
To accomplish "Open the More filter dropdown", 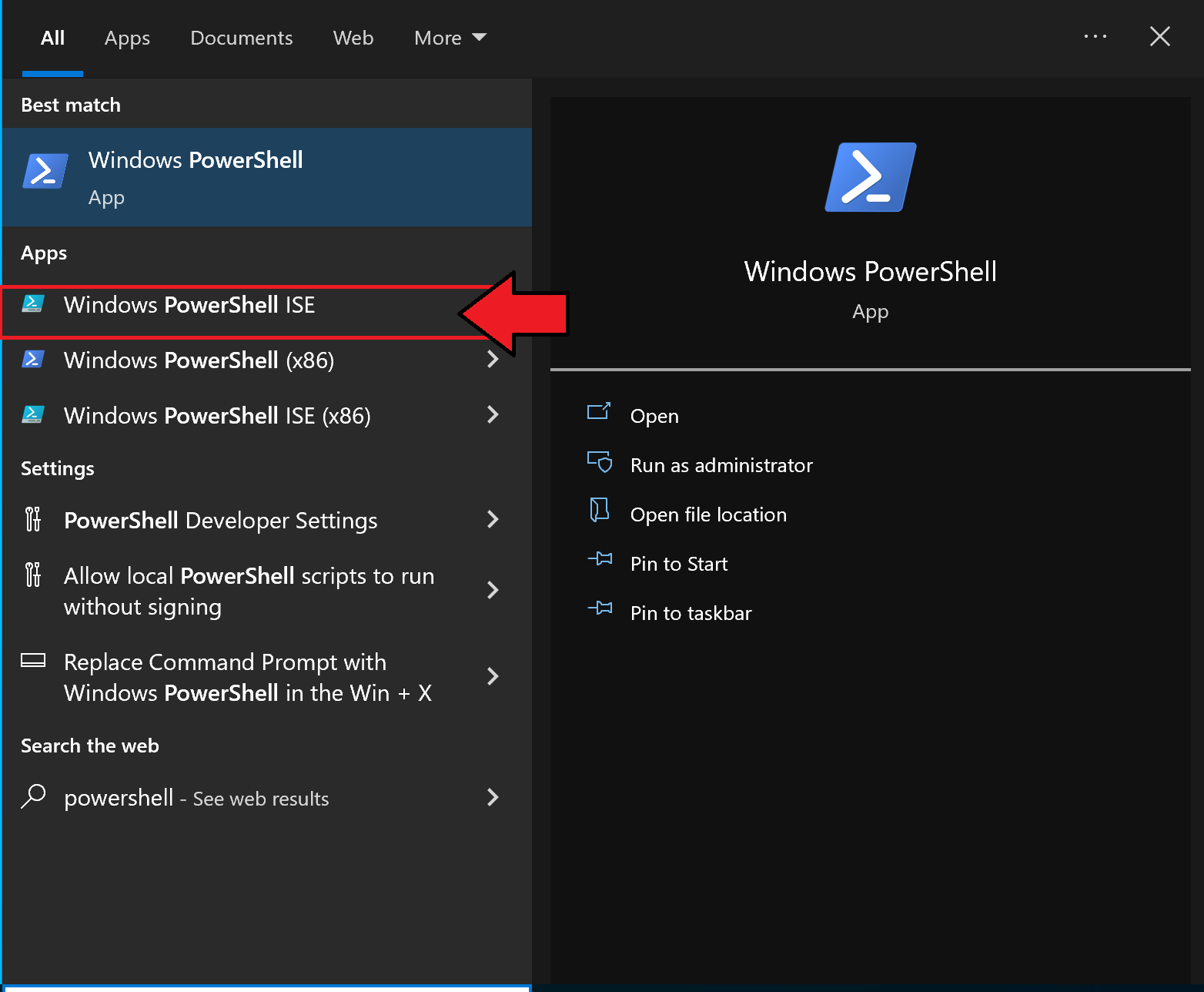I will [450, 38].
